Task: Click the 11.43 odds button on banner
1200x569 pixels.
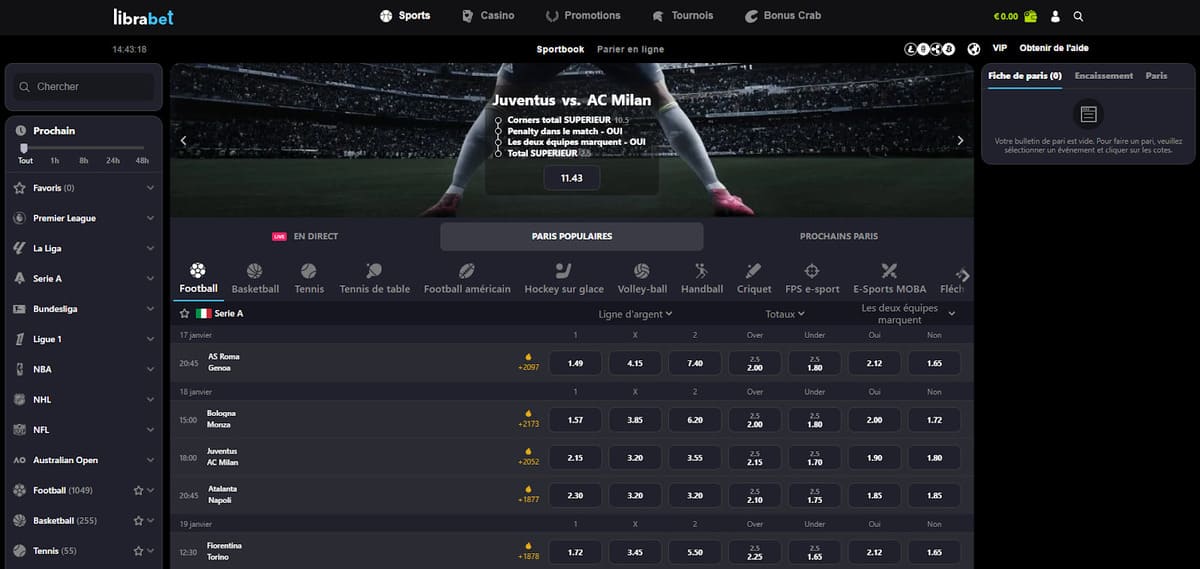Action: pos(571,178)
